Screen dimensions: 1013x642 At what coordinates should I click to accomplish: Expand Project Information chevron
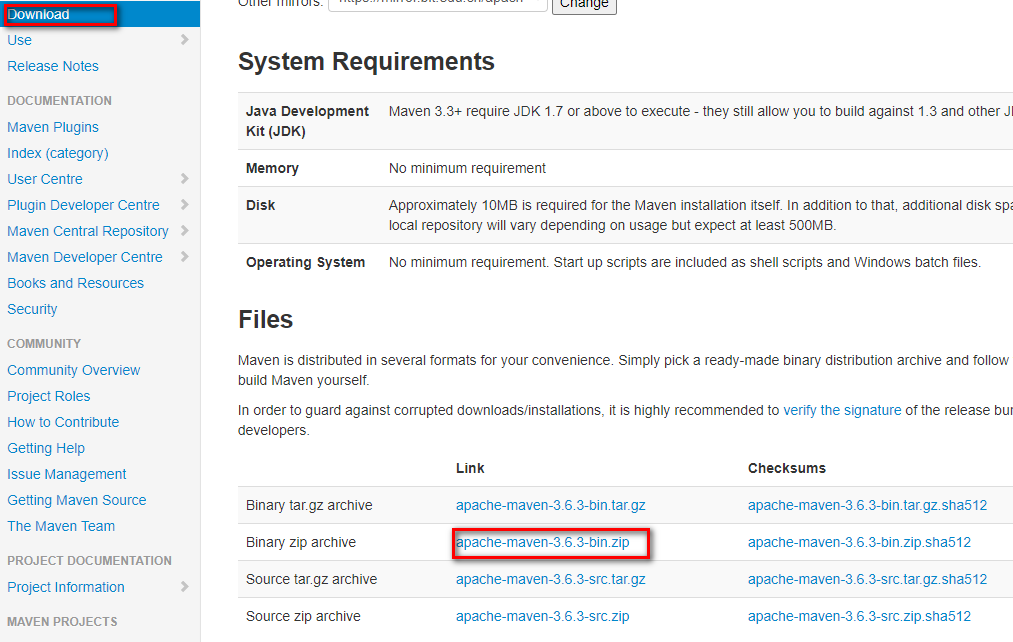(185, 587)
